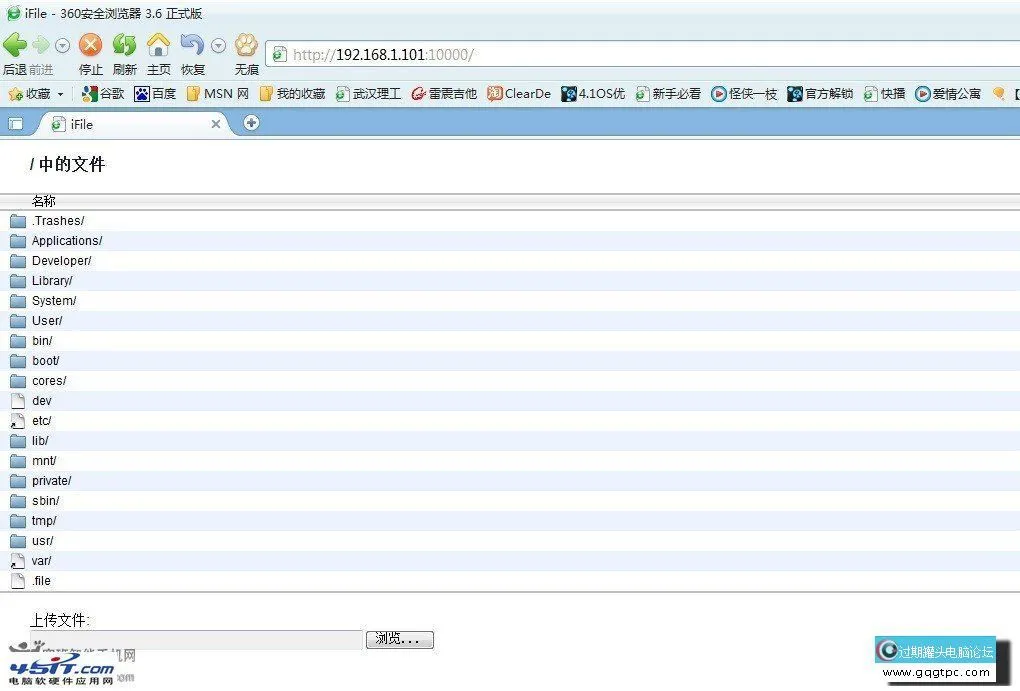Image resolution: width=1020 pixels, height=691 pixels.
Task: Expand the back/forward history dropdown arrow
Action: [63, 46]
